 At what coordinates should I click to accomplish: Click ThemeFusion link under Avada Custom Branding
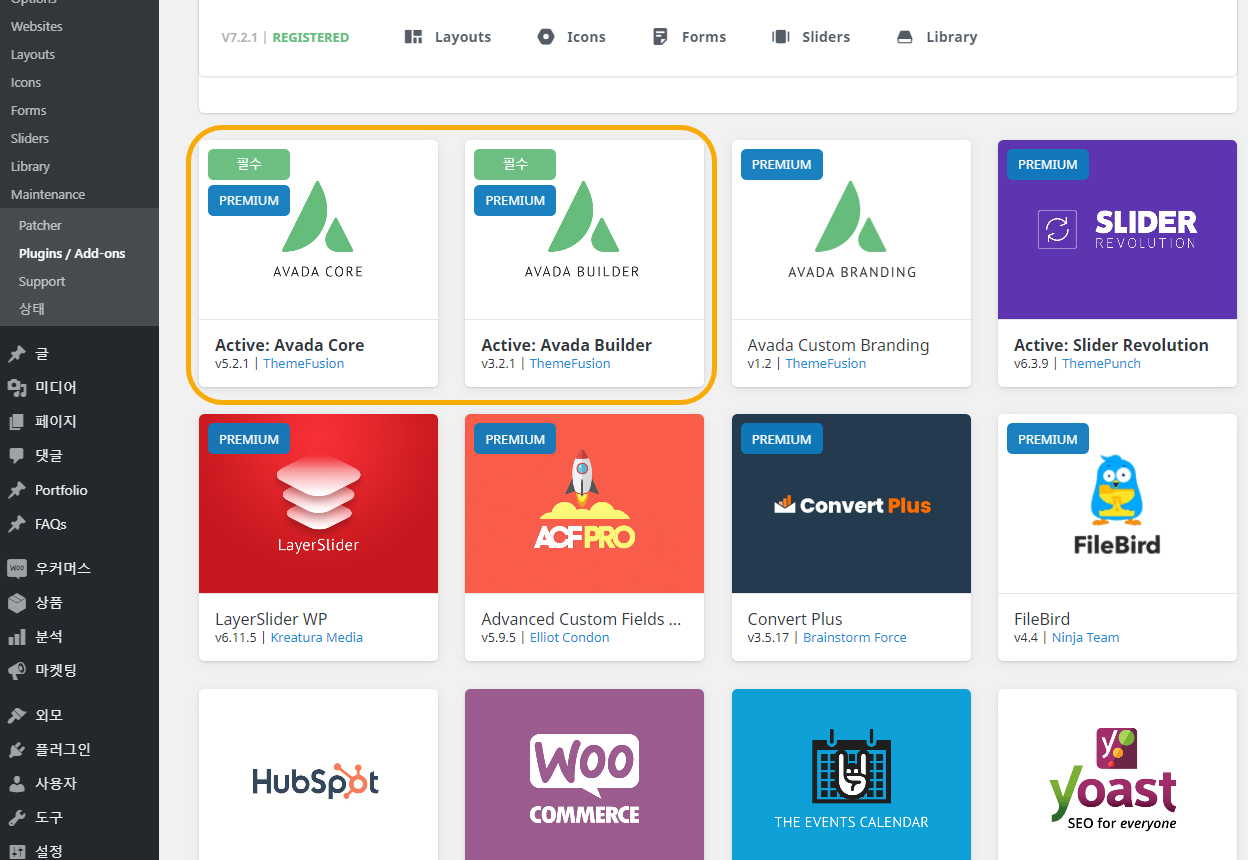pyautogui.click(x=826, y=363)
